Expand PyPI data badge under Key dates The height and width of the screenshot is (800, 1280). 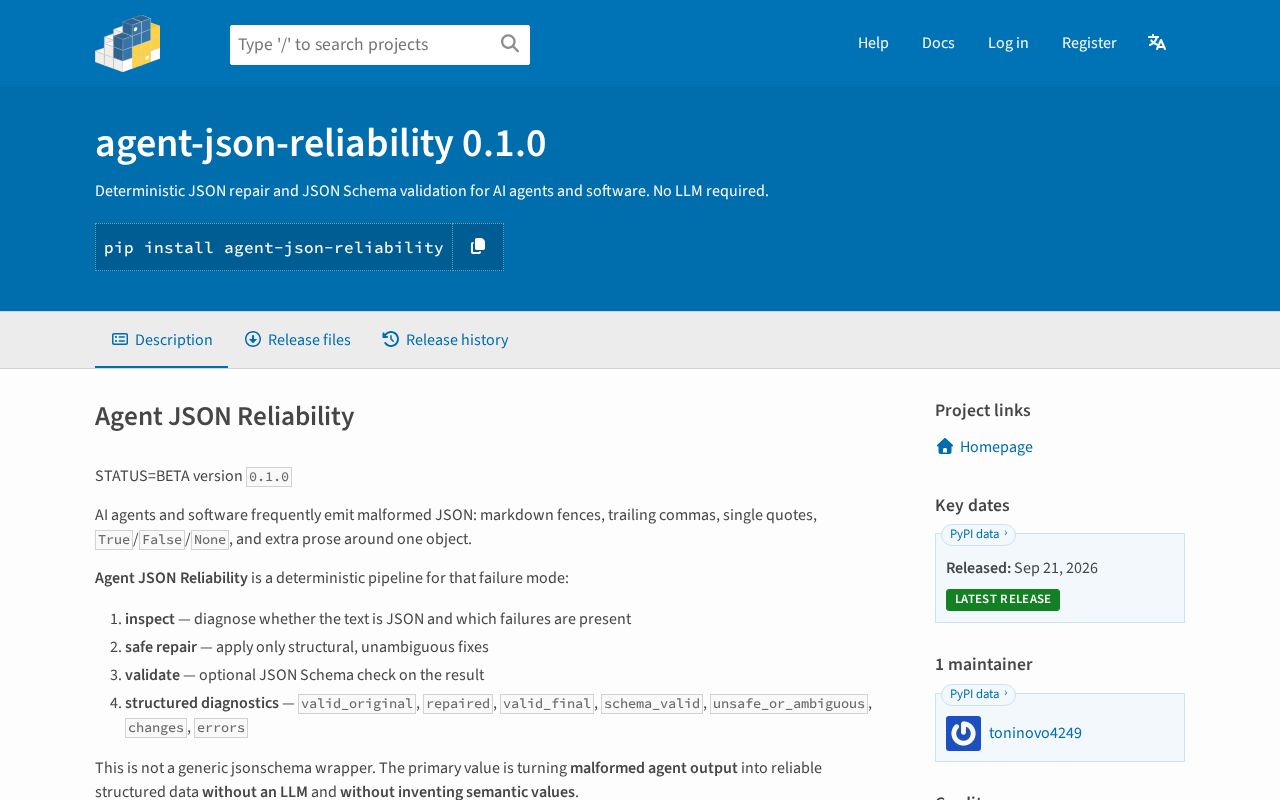[978, 534]
